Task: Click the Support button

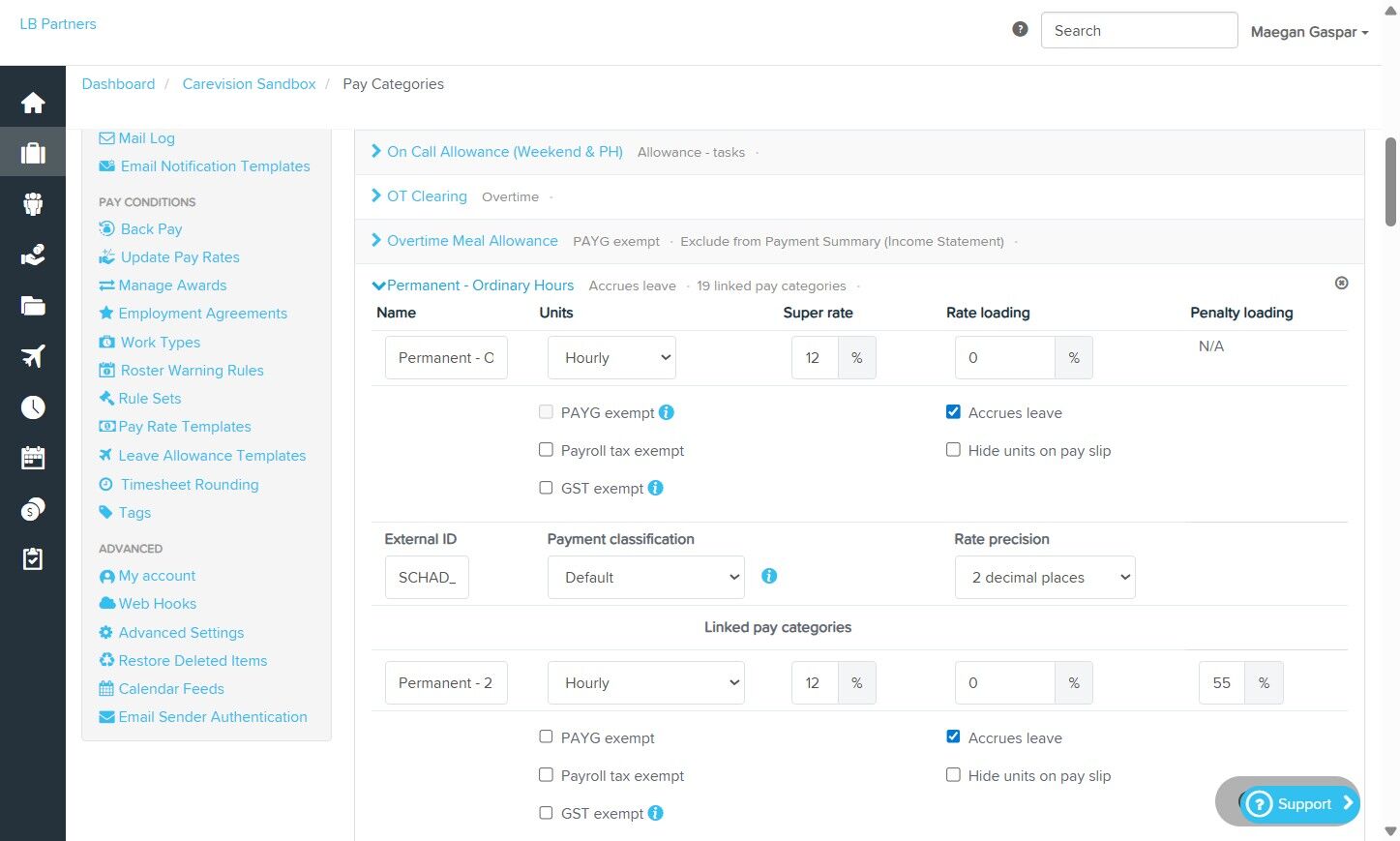Action: tap(1299, 803)
